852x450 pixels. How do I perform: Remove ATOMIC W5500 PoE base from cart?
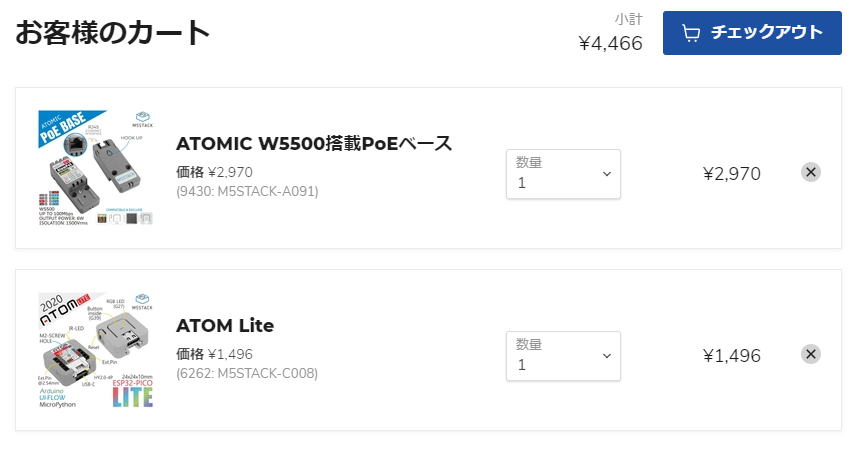tap(811, 172)
